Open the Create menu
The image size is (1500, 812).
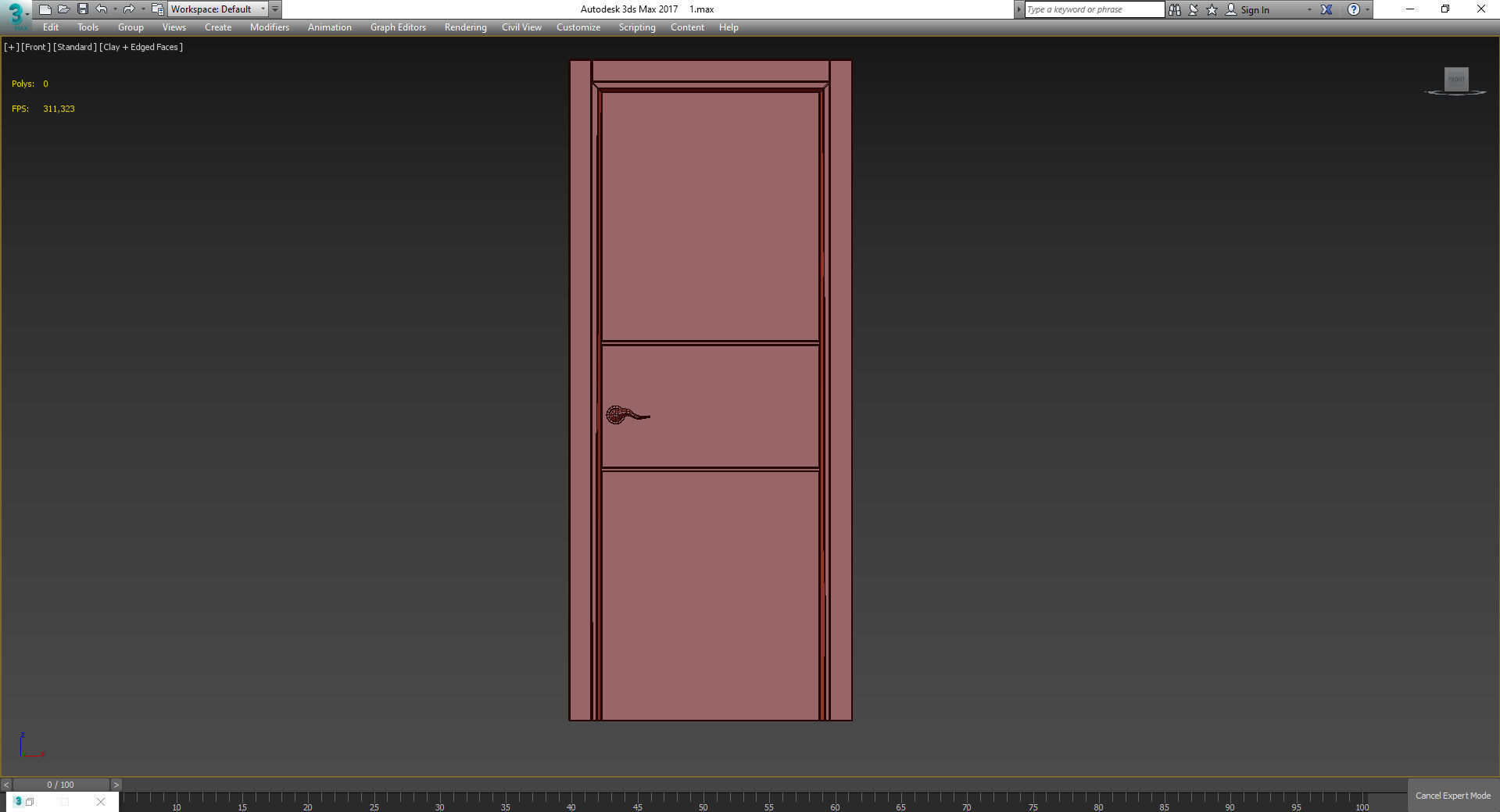point(218,27)
